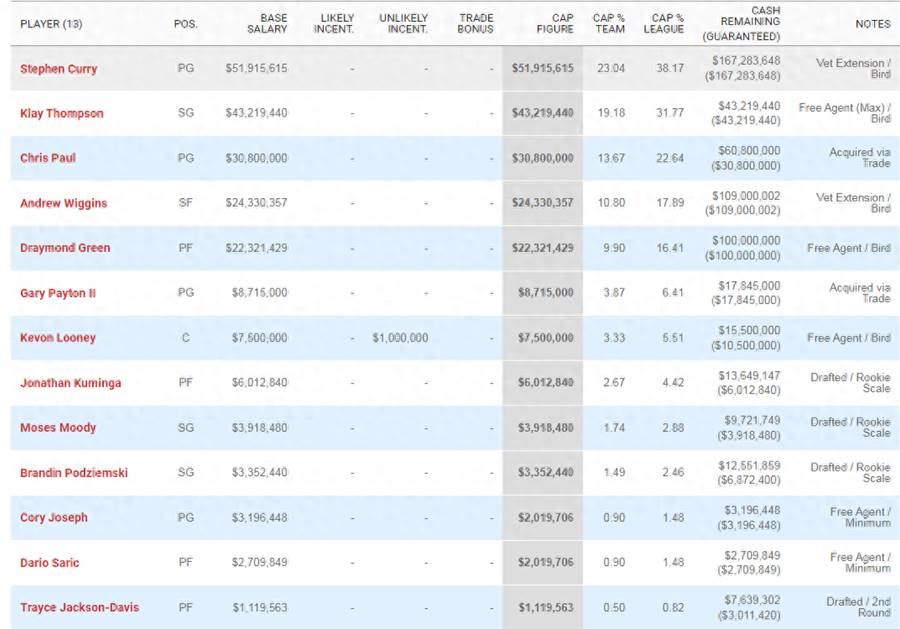Image resolution: width=900 pixels, height=629 pixels.
Task: Select Moses Moody's $3,918,480 cap figure
Action: click(x=545, y=428)
